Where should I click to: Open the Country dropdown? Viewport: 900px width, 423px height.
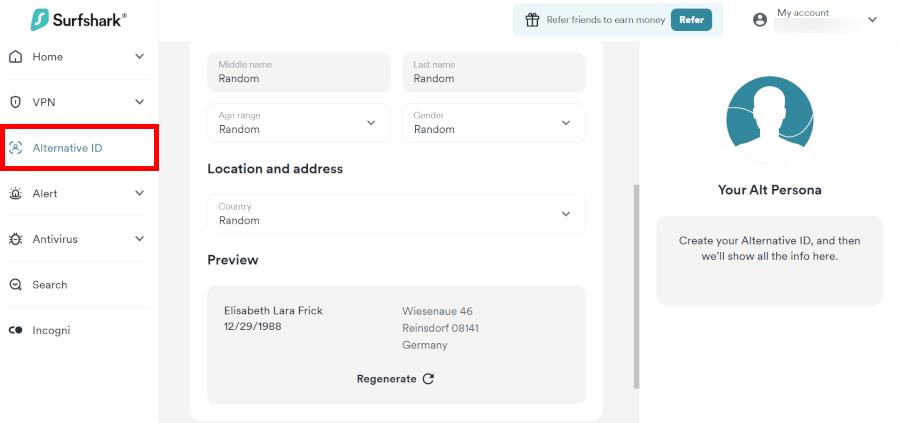click(x=395, y=214)
